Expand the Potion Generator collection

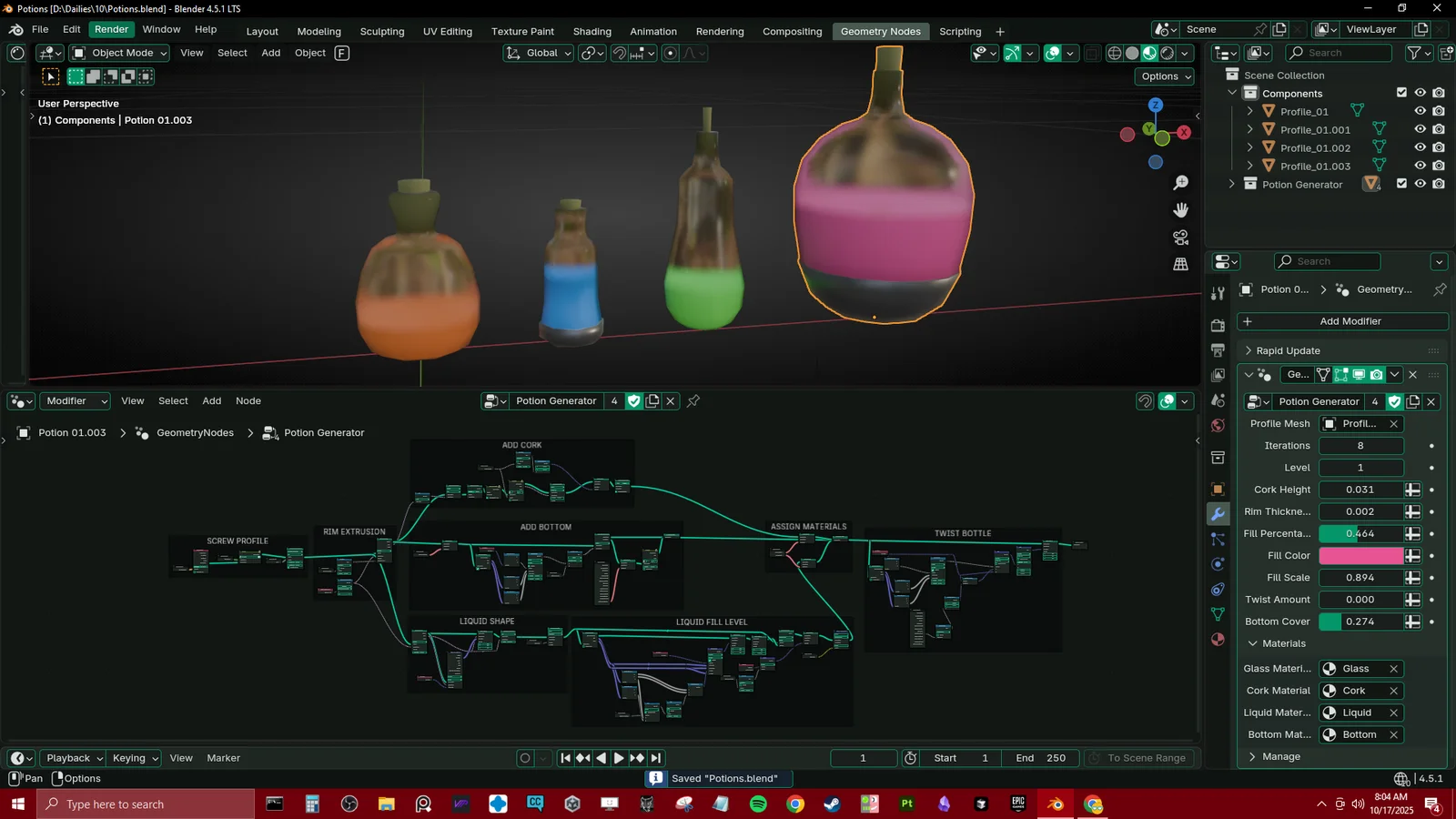[x=1232, y=184]
